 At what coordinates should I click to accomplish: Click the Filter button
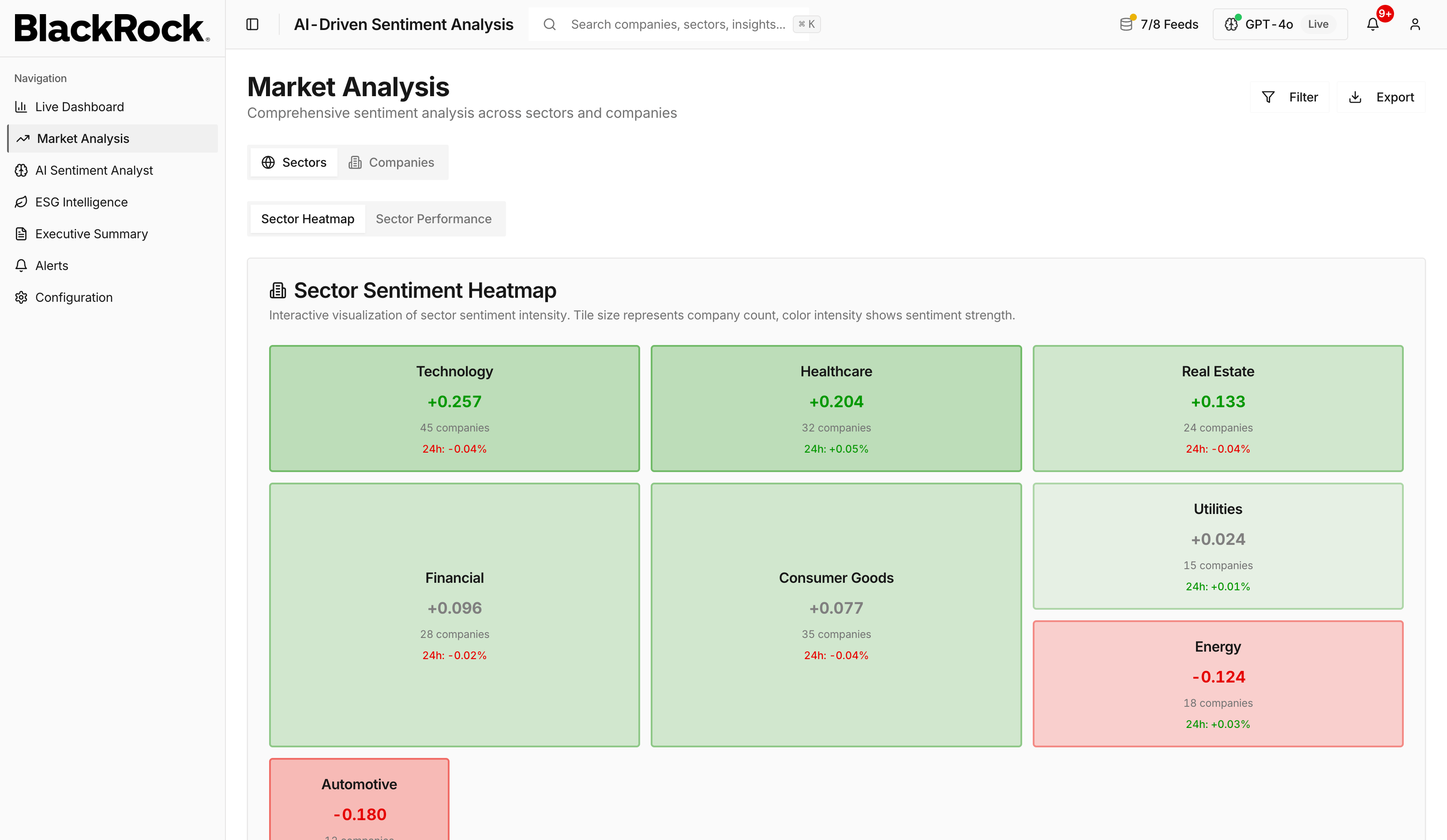click(x=1290, y=97)
